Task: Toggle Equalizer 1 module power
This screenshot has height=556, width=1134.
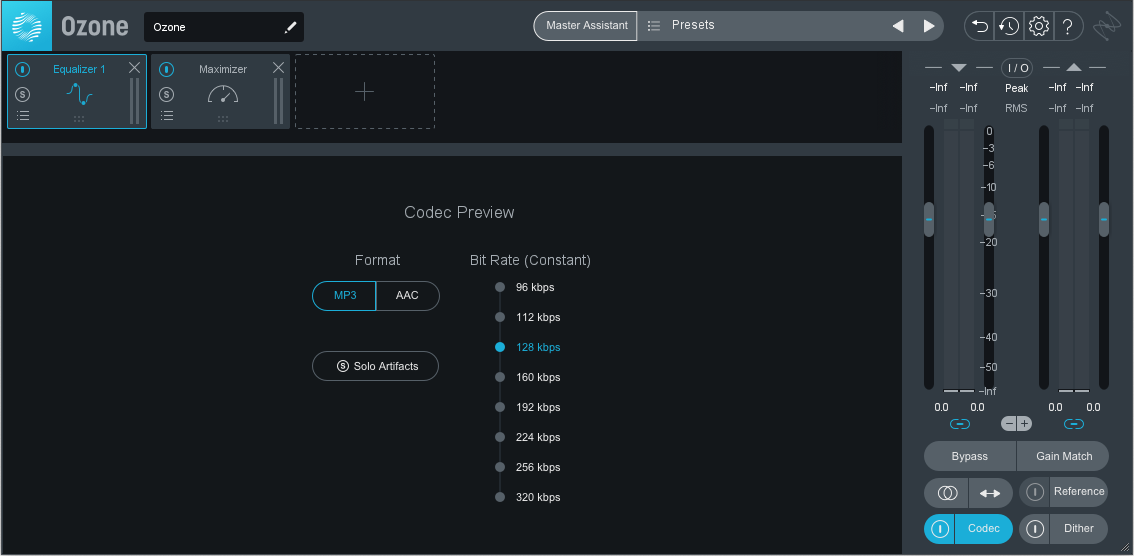Action: (x=23, y=69)
